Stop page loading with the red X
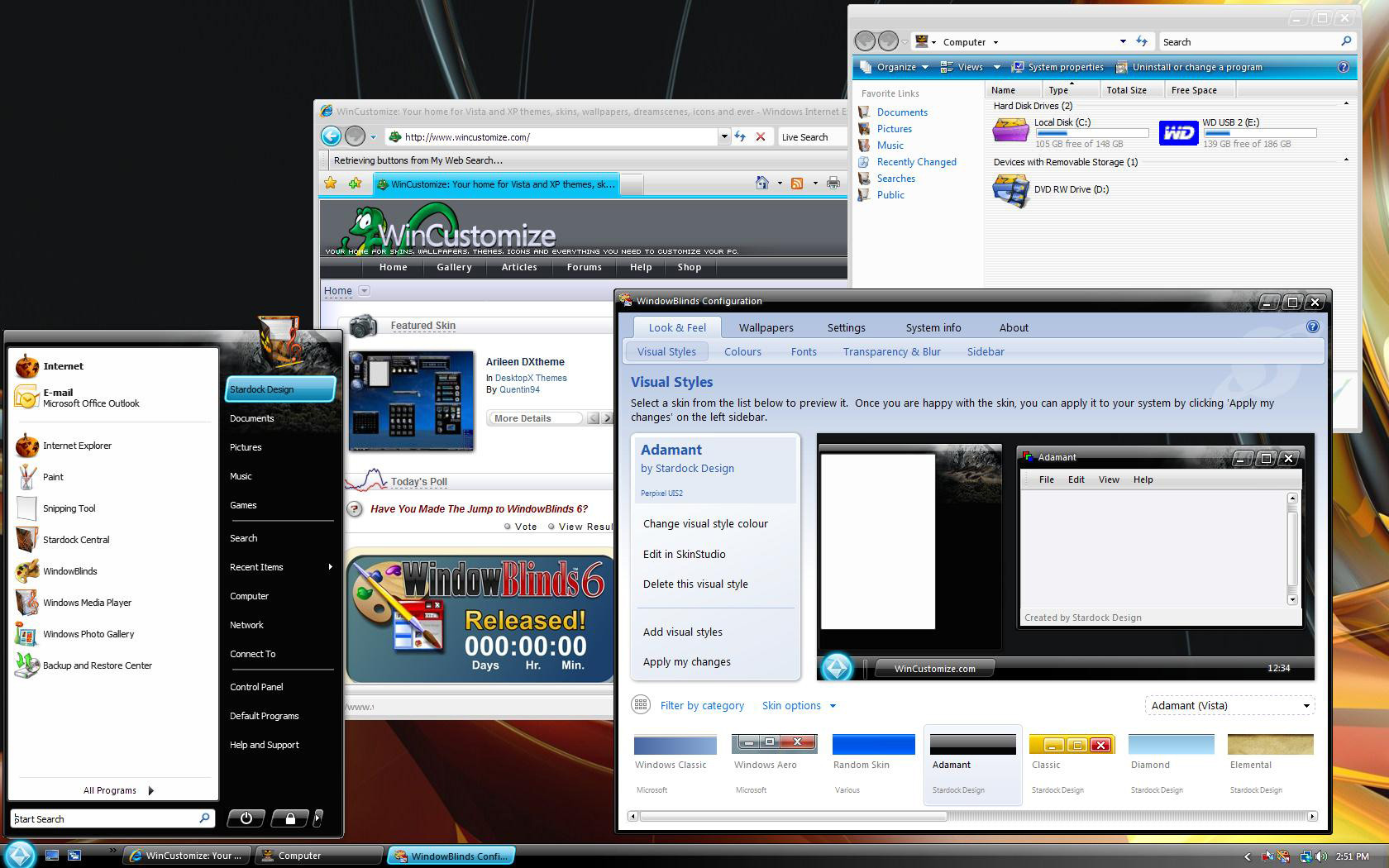The height and width of the screenshot is (868, 1389). 761,136
